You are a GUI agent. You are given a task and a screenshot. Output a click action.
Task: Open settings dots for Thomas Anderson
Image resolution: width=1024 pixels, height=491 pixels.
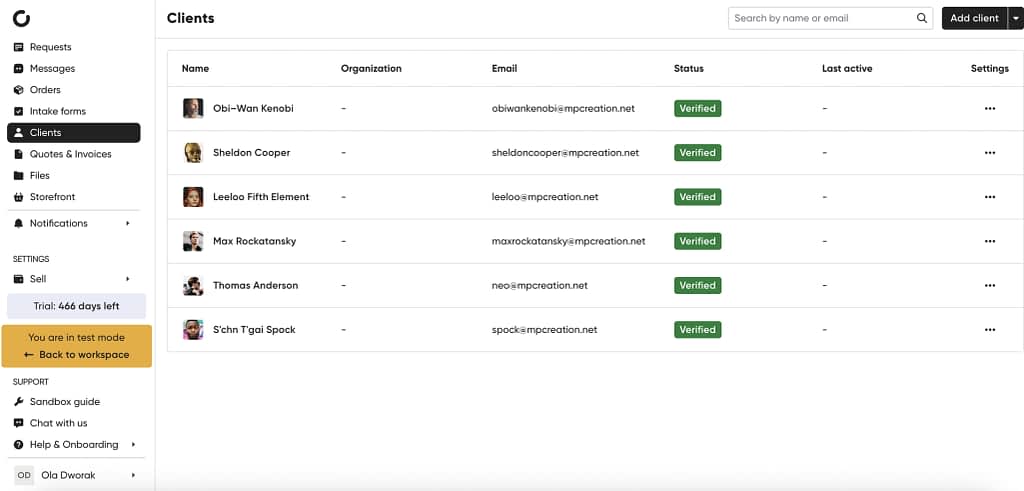(x=989, y=285)
